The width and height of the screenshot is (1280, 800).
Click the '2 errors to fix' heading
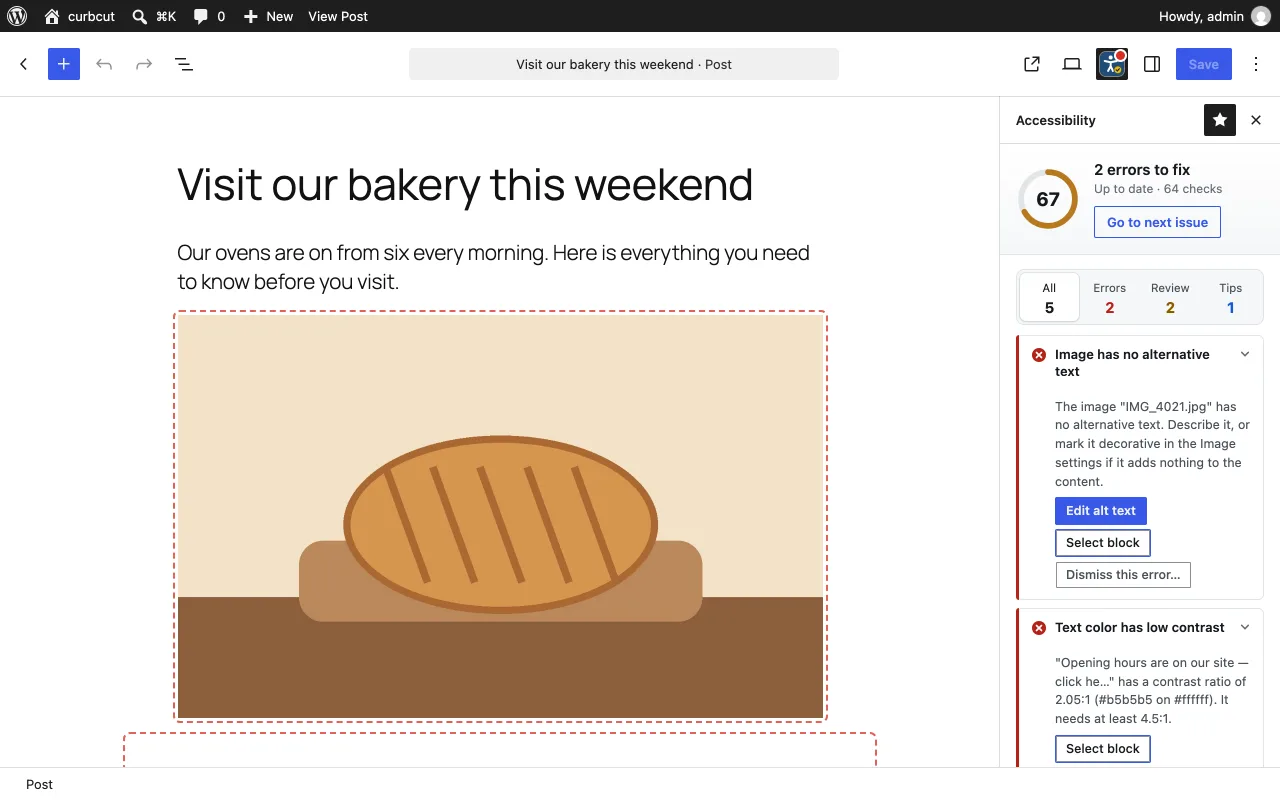coord(1142,170)
